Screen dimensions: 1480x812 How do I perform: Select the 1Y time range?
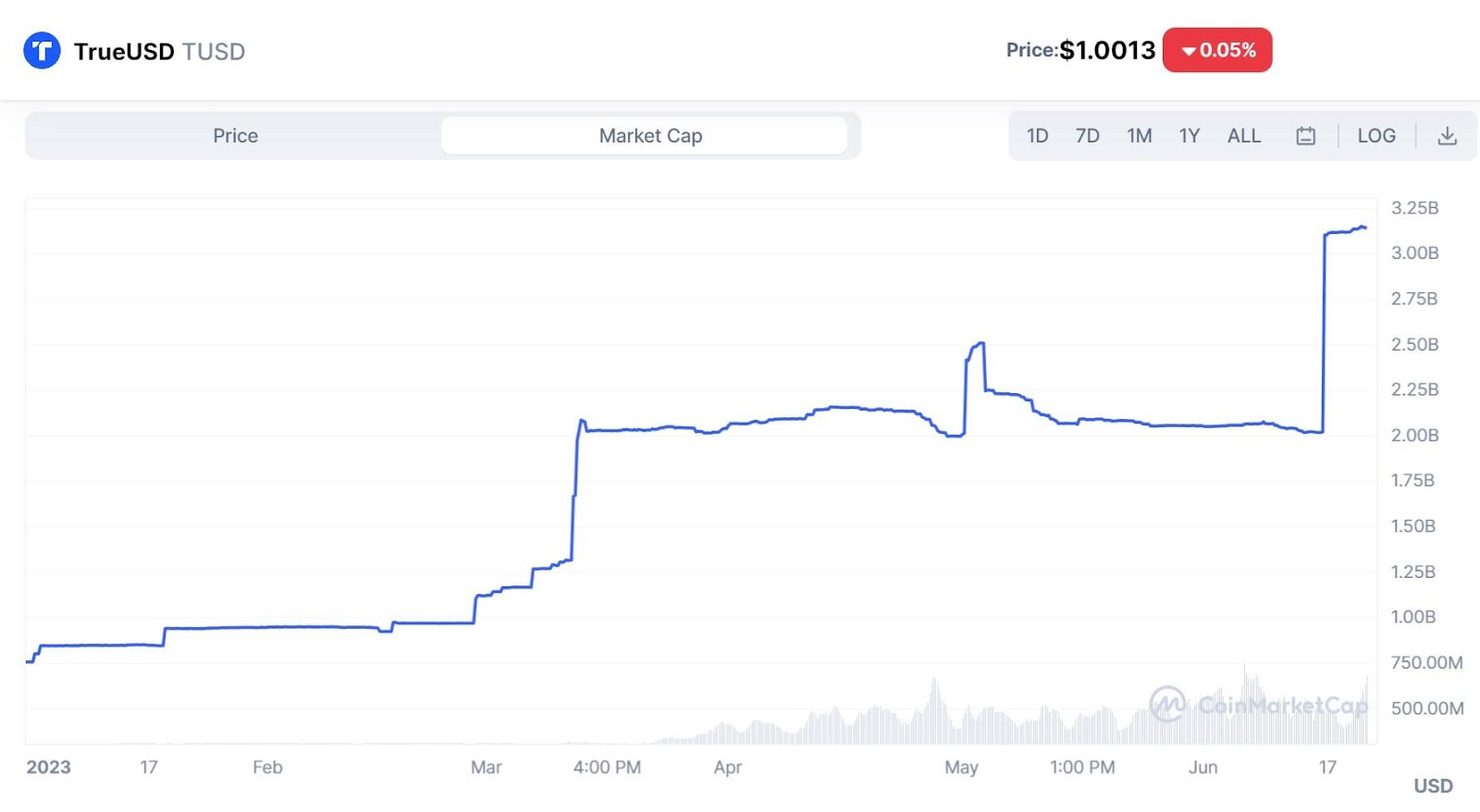click(x=1189, y=136)
